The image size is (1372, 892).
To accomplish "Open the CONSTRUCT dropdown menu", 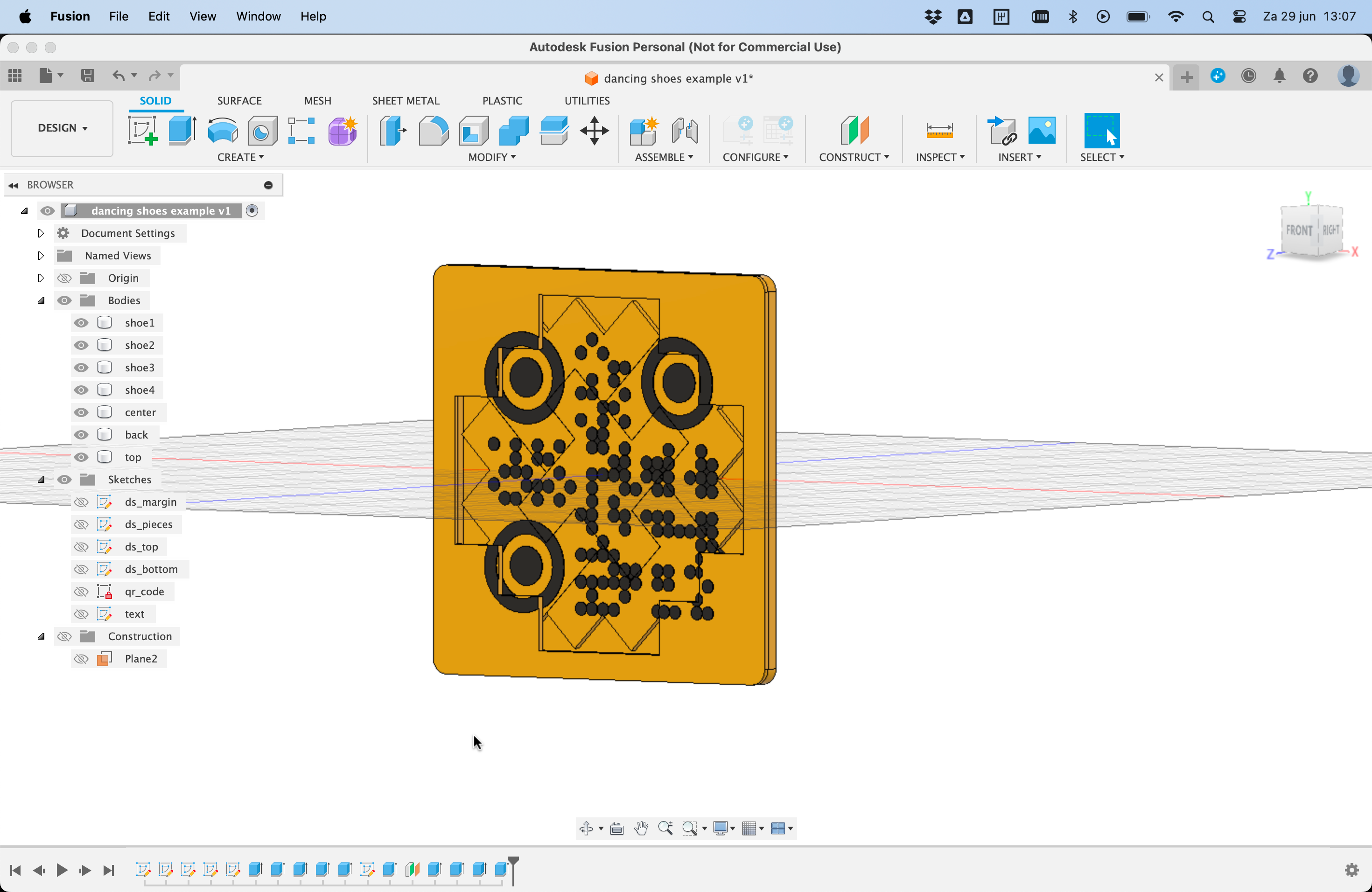I will point(854,157).
